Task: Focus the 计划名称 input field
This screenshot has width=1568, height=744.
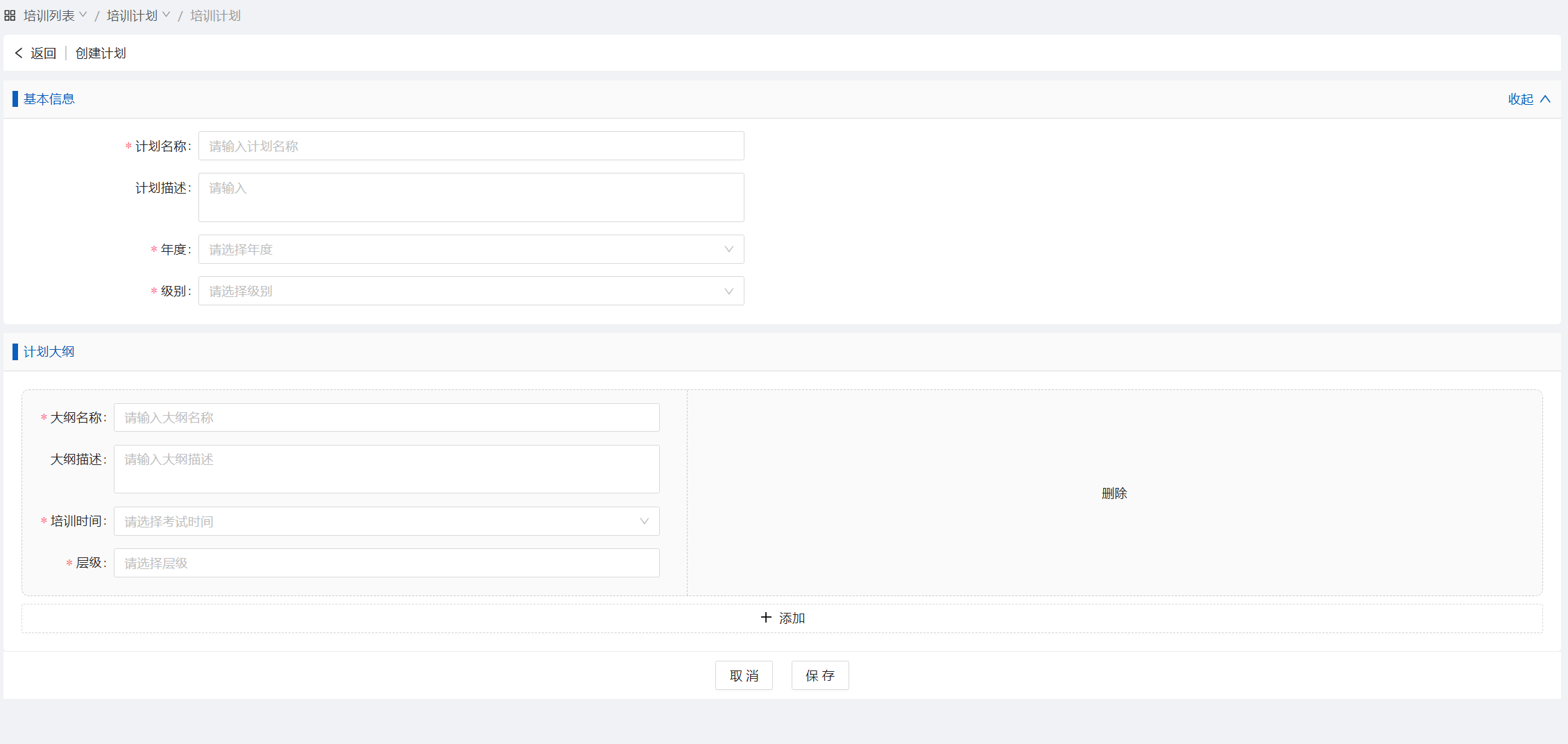Action: tap(471, 146)
